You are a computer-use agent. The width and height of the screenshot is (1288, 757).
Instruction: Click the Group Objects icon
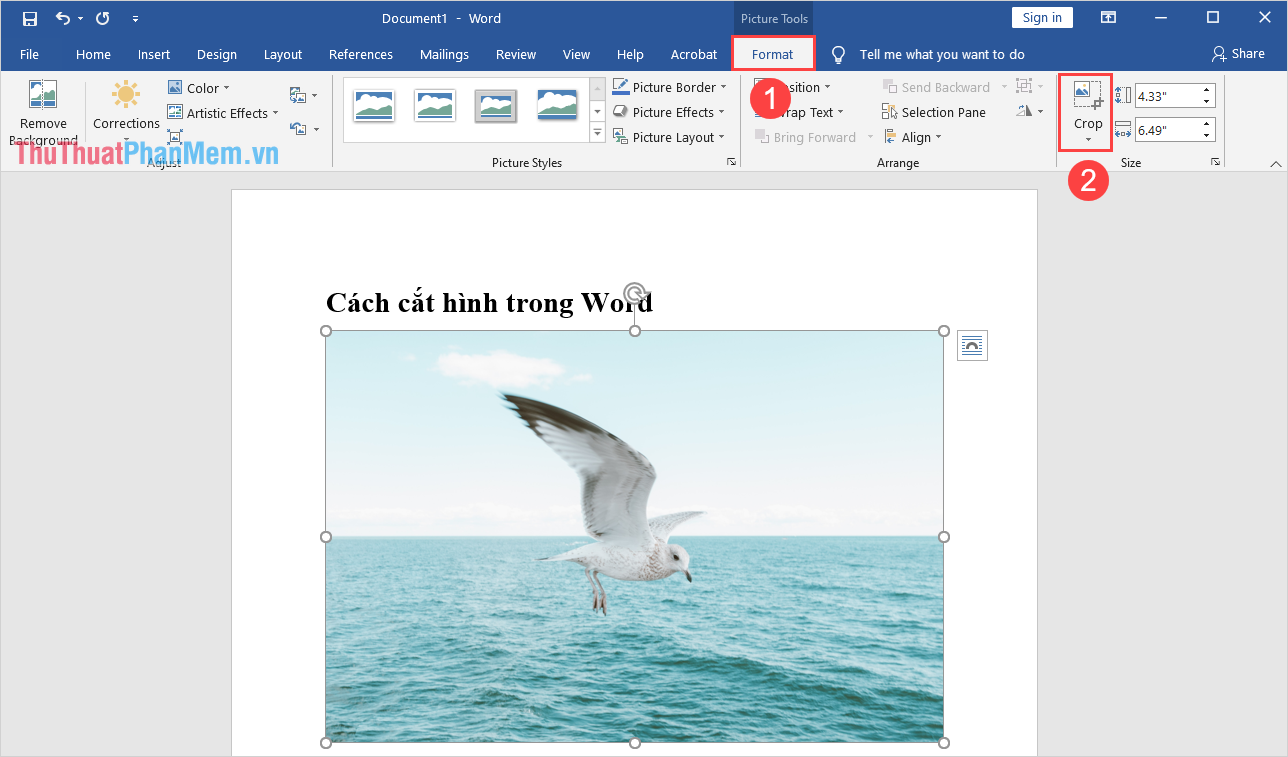tap(1024, 87)
